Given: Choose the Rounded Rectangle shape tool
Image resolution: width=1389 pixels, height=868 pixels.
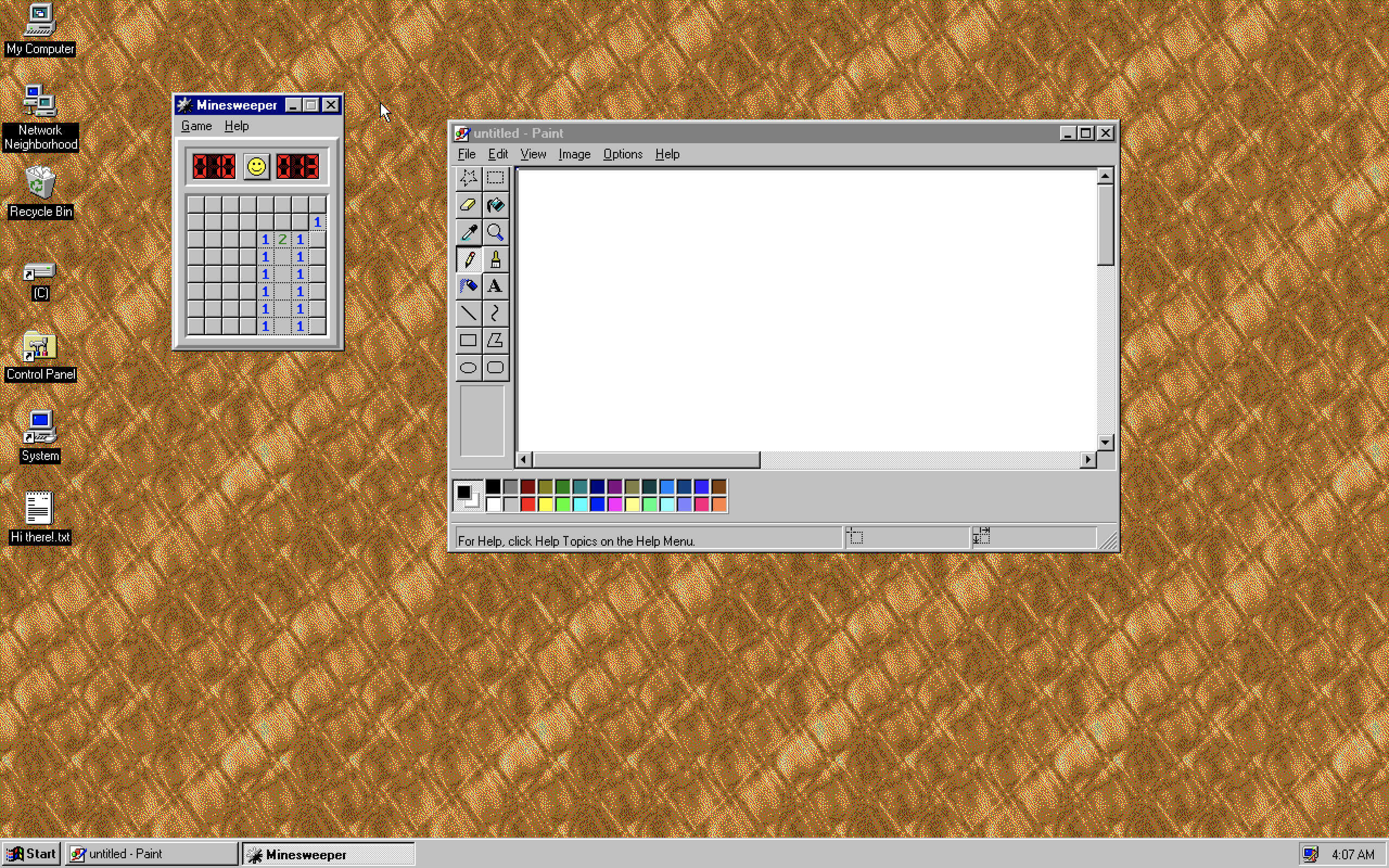Looking at the screenshot, I should click(495, 367).
